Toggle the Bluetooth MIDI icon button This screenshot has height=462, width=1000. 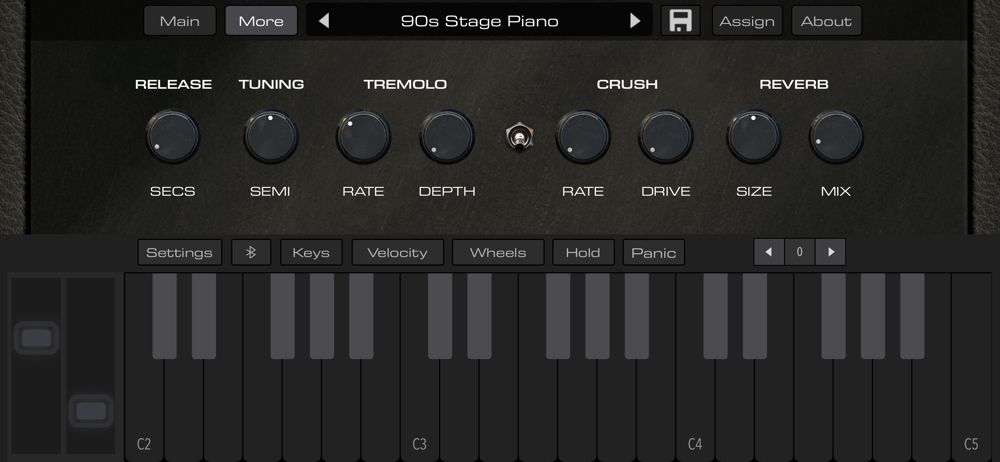(x=251, y=252)
